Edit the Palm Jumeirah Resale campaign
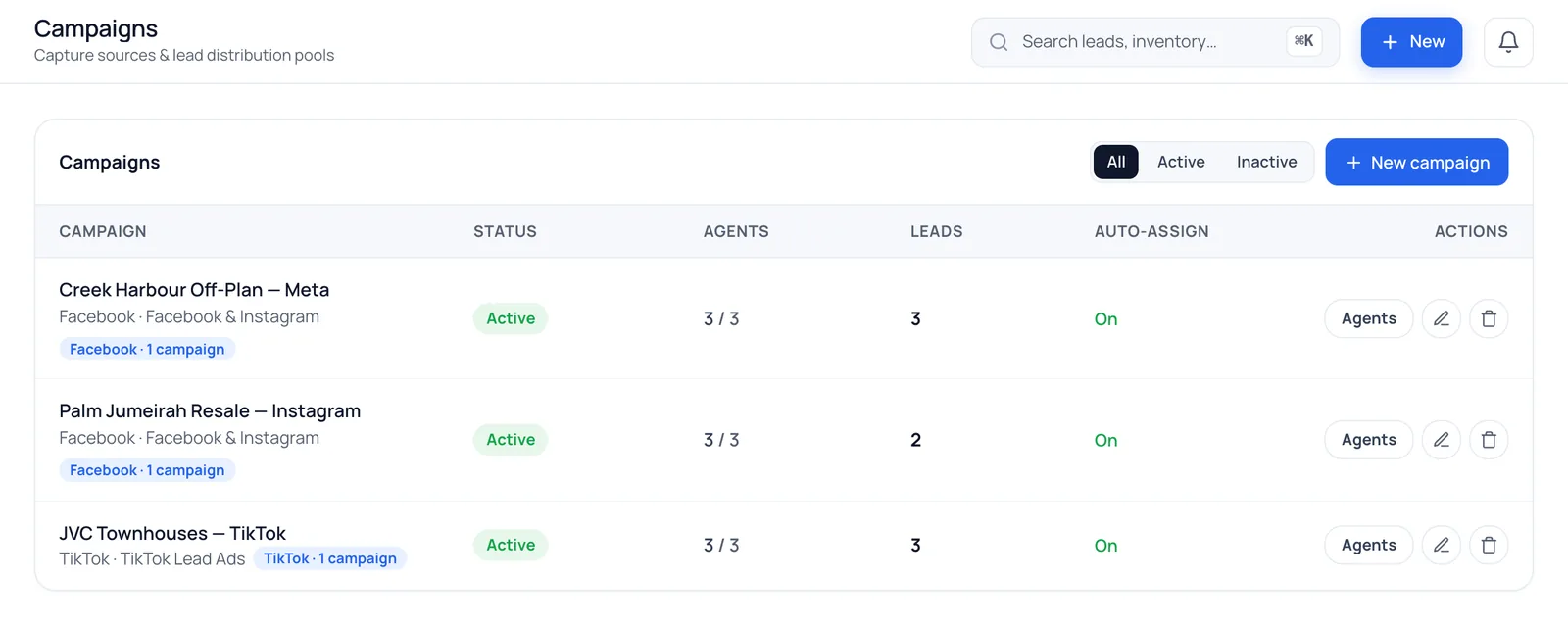The width and height of the screenshot is (1568, 626). point(1442,440)
